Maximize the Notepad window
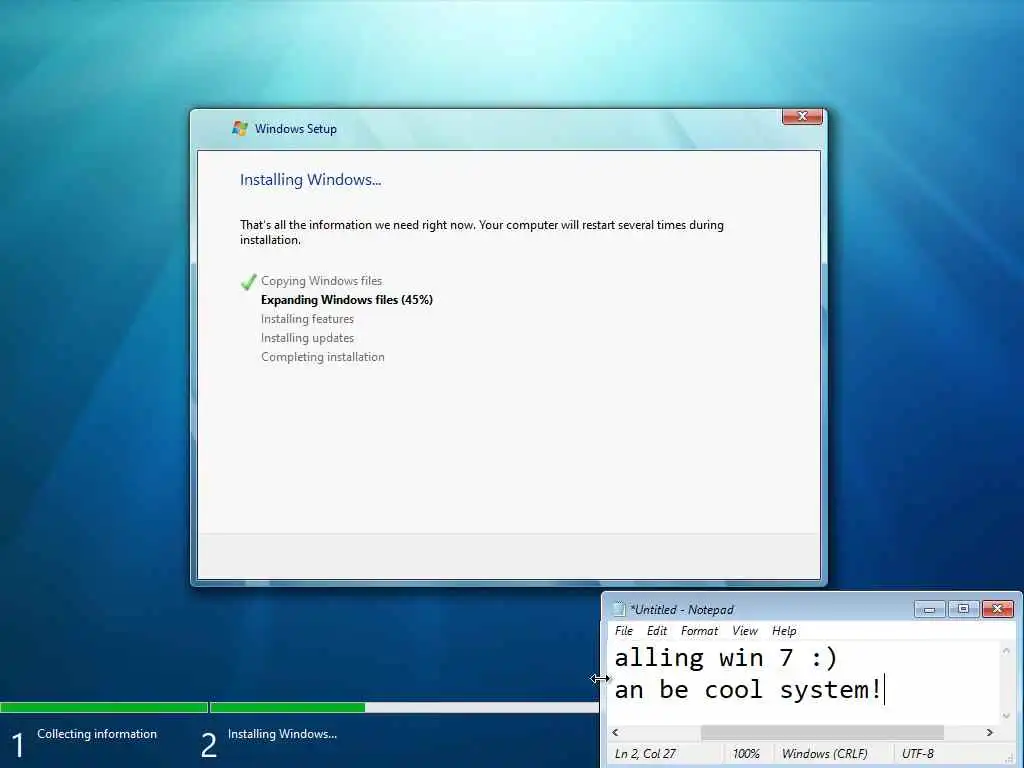Viewport: 1024px width, 768px height. [963, 609]
